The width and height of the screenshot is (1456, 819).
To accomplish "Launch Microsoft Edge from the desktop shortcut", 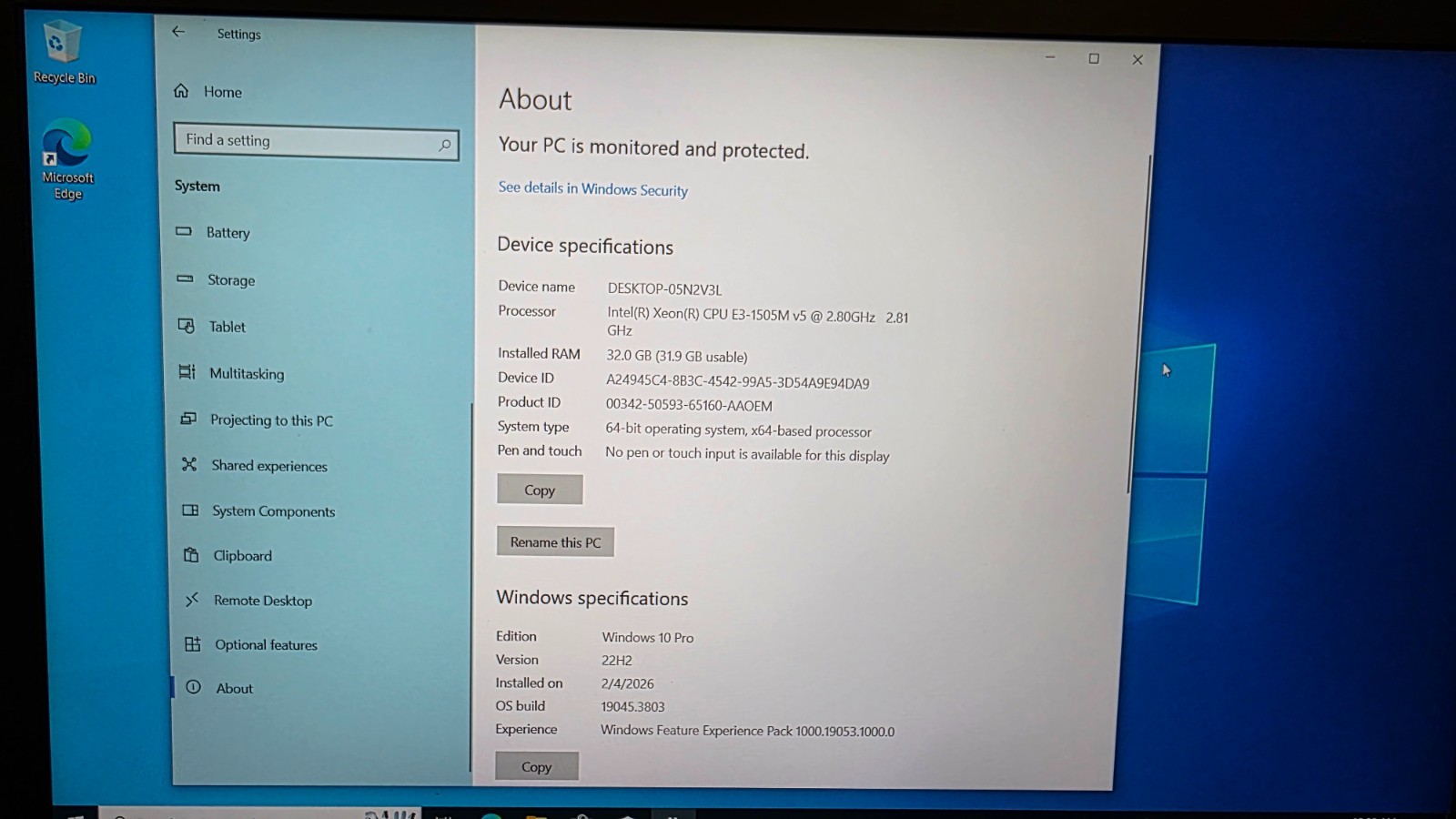I will (x=66, y=159).
